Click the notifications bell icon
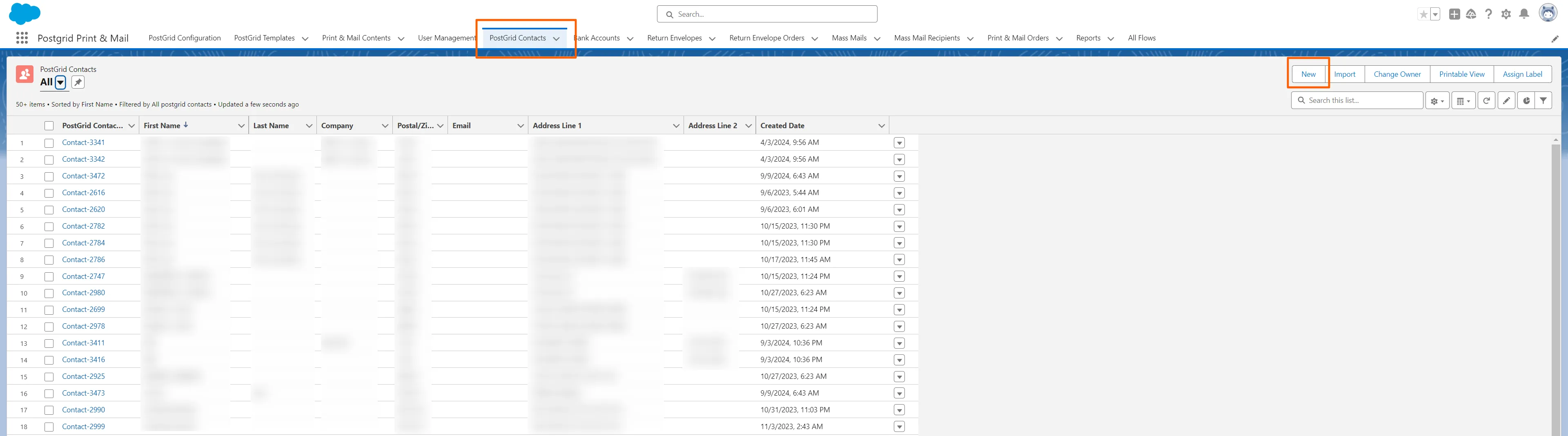The width and height of the screenshot is (1568, 436). 1523,14
